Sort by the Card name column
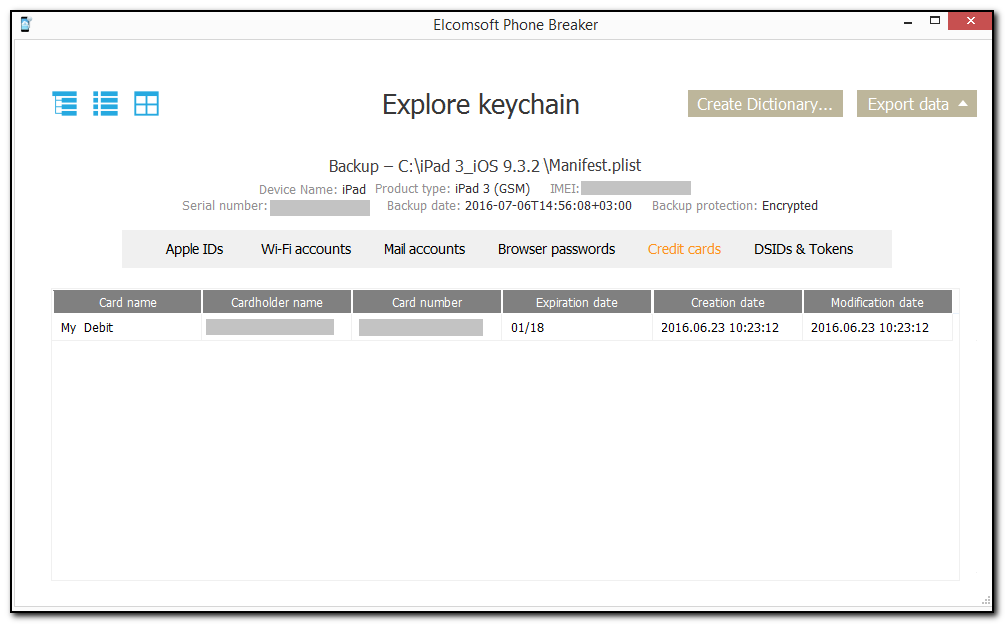 coord(126,301)
